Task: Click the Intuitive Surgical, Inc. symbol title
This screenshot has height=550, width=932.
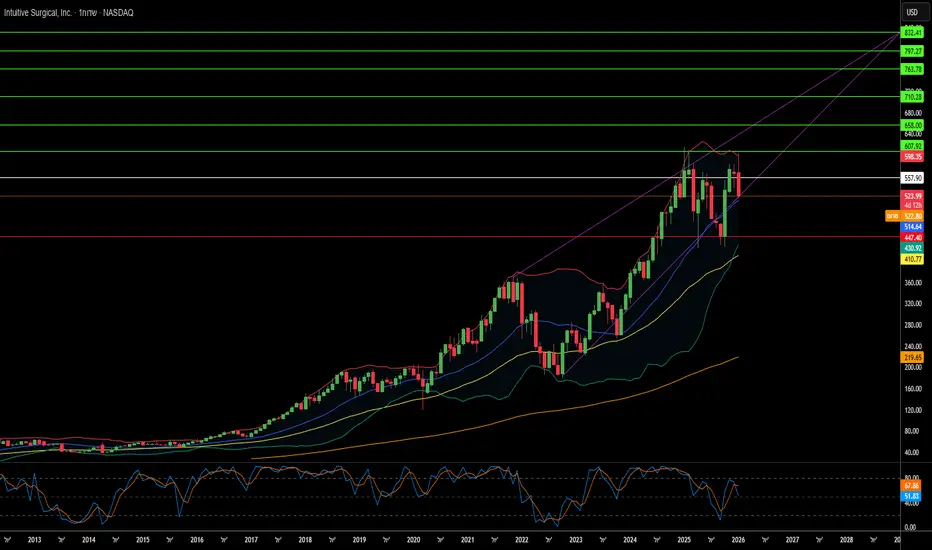Action: [43, 12]
